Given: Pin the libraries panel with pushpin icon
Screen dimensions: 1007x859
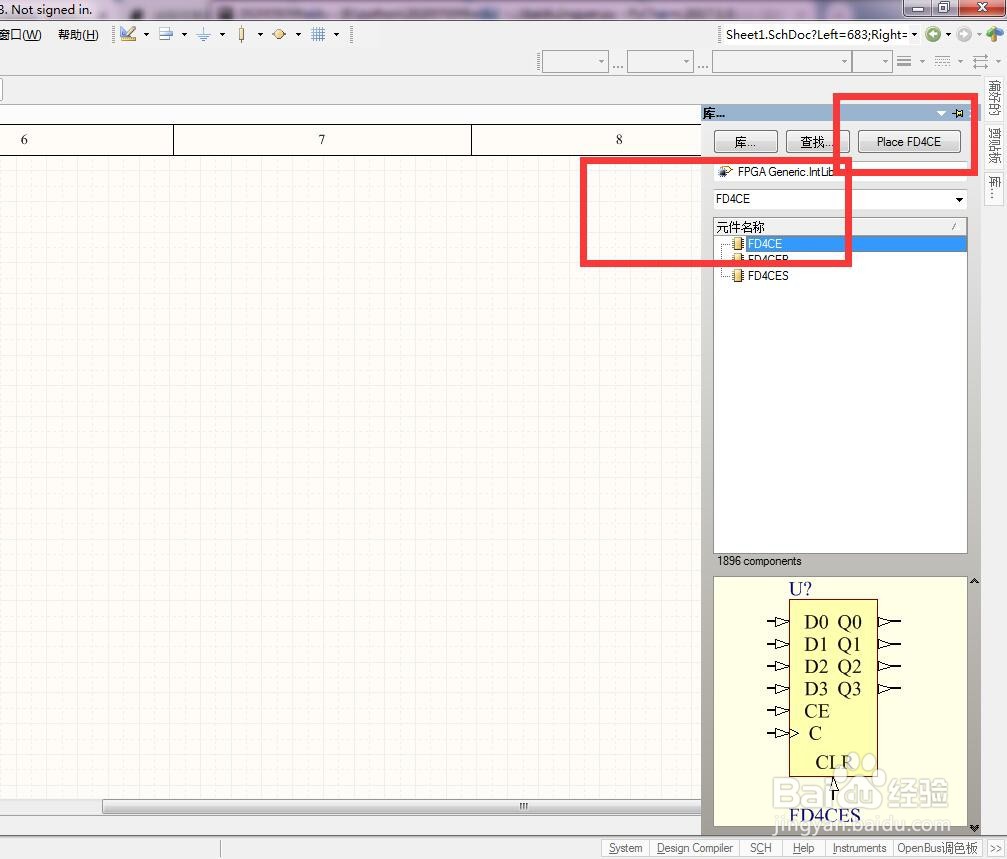Looking at the screenshot, I should (958, 113).
